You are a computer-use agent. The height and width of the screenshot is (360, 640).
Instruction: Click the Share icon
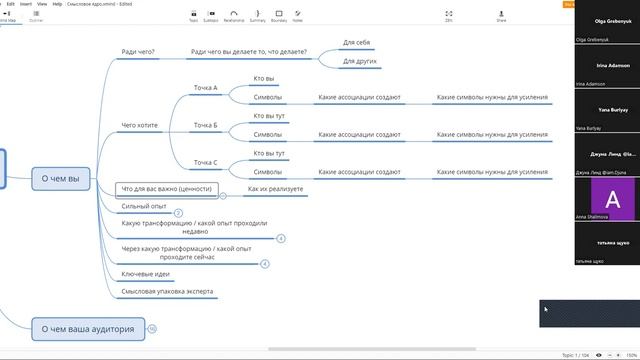pos(501,16)
